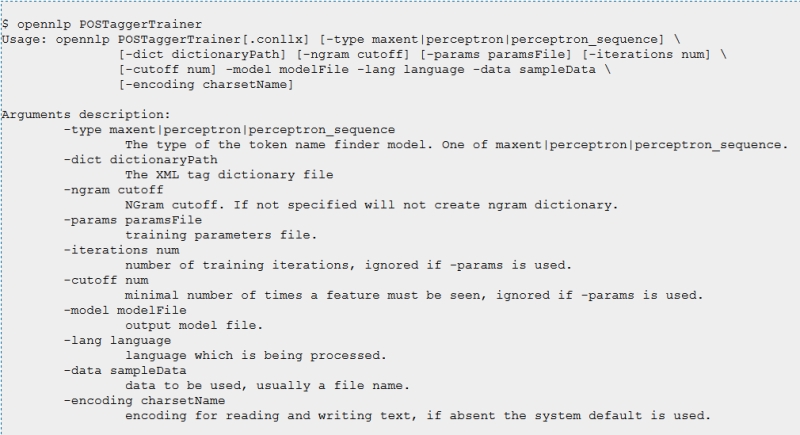800x435 pixels.
Task: Click the '-model modelFile' argument entry
Action: tap(125, 310)
